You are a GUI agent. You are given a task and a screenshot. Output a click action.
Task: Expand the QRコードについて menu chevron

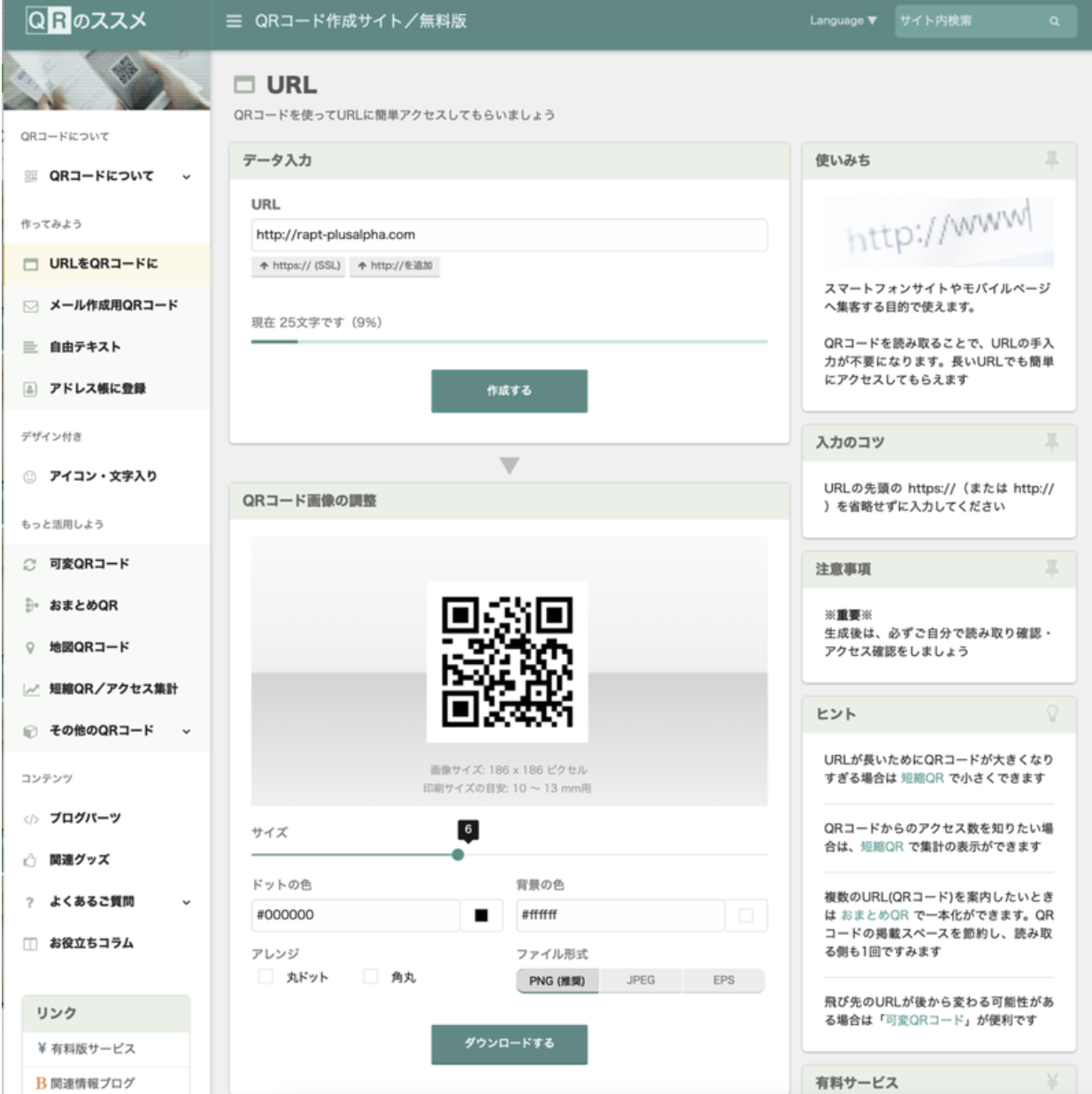coord(186,177)
